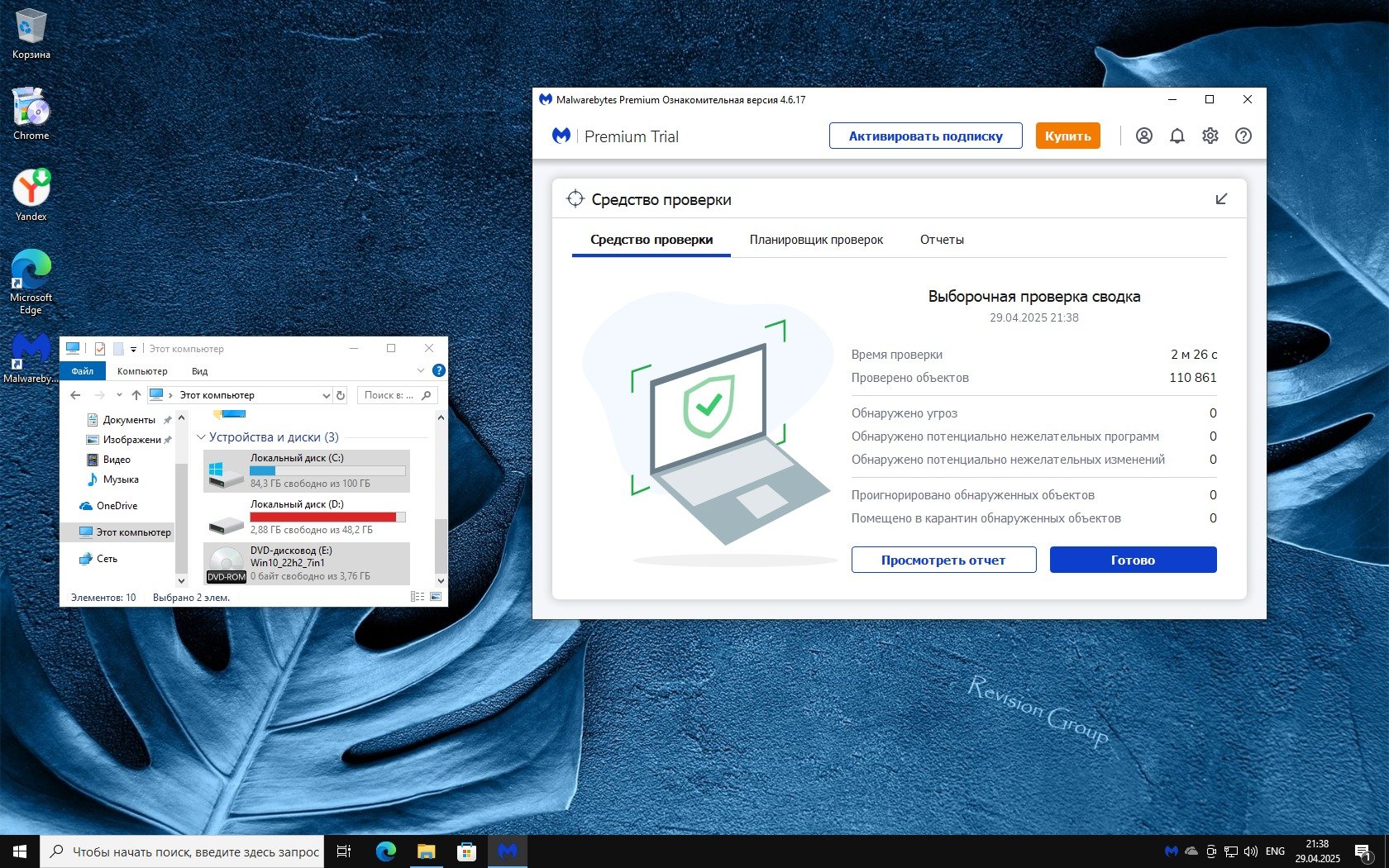The image size is (1389, 868).
Task: Collapse the Devices and drives group
Action: tap(200, 437)
